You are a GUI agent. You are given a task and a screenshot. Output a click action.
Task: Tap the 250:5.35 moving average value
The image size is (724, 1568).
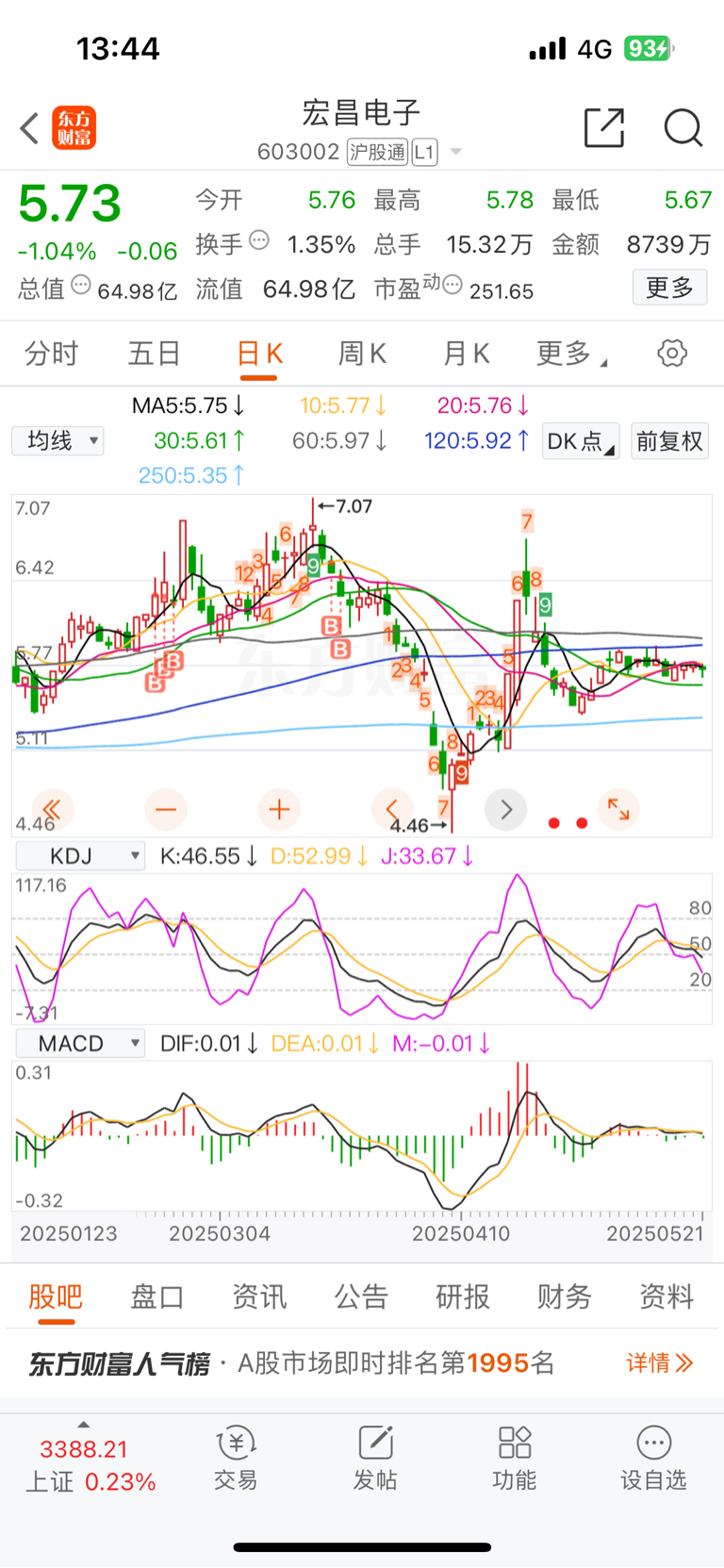click(x=191, y=475)
